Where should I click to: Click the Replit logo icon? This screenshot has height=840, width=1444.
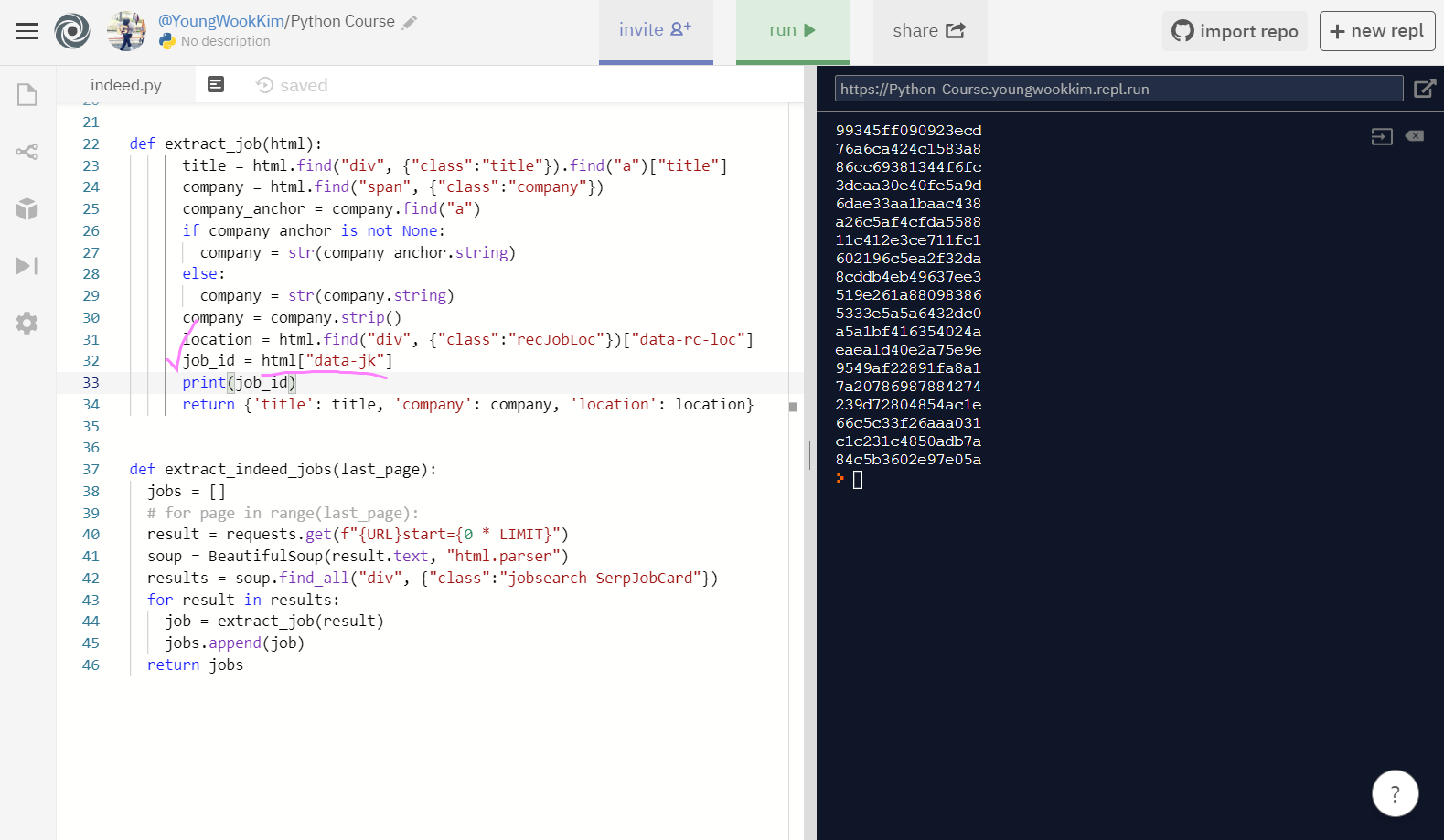[72, 31]
